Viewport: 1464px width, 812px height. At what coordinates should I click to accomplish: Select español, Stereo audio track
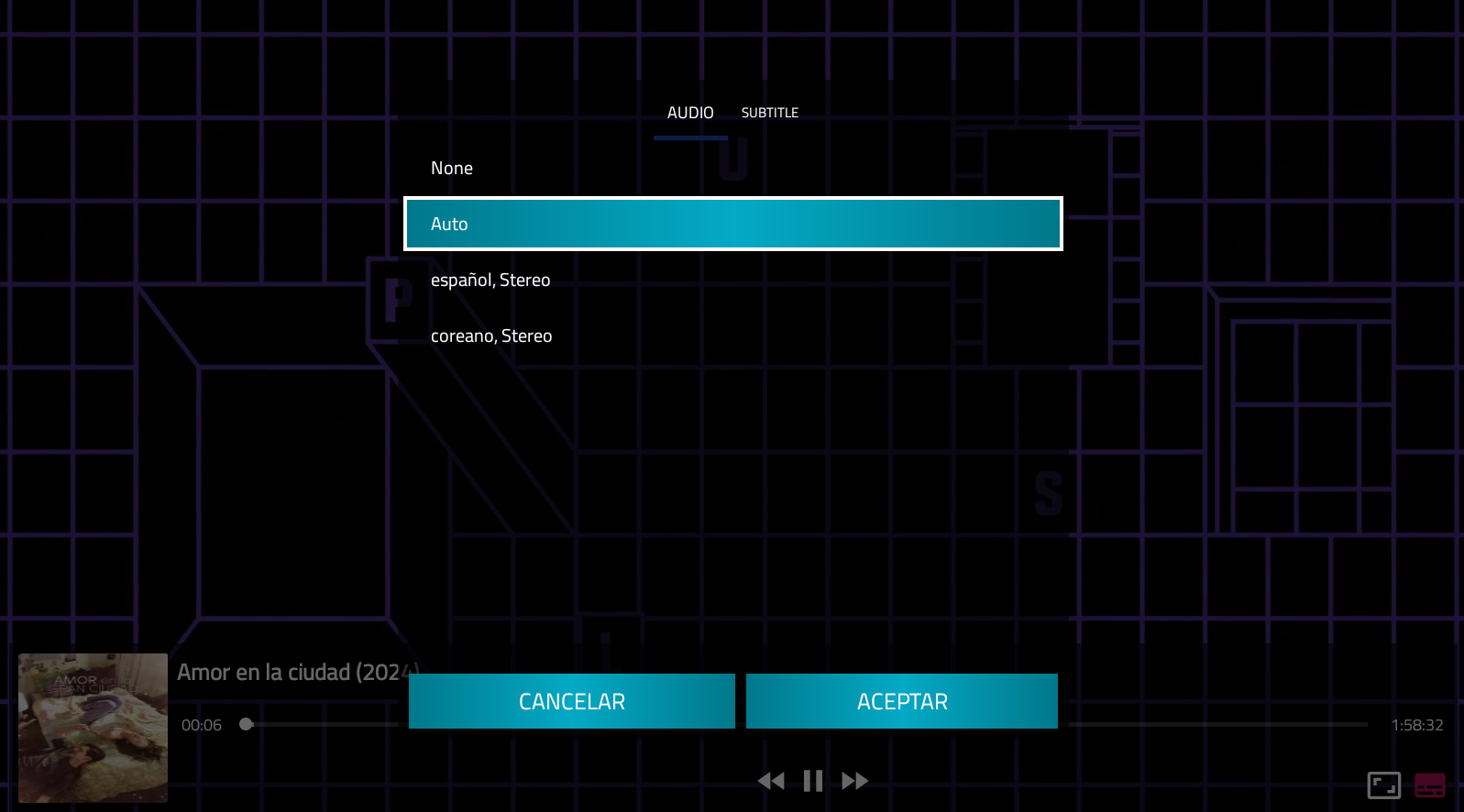coord(490,280)
